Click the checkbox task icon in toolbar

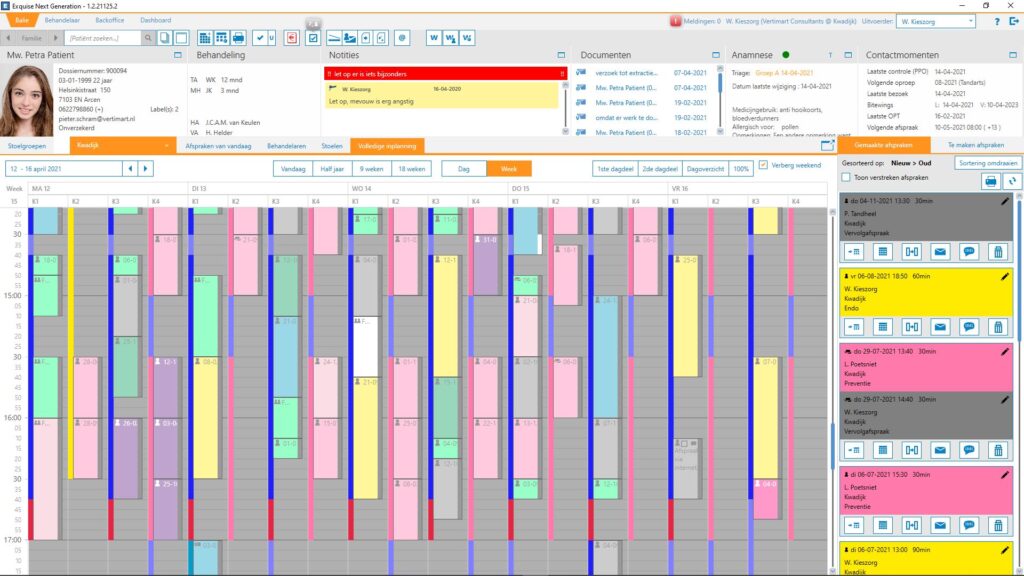313,38
